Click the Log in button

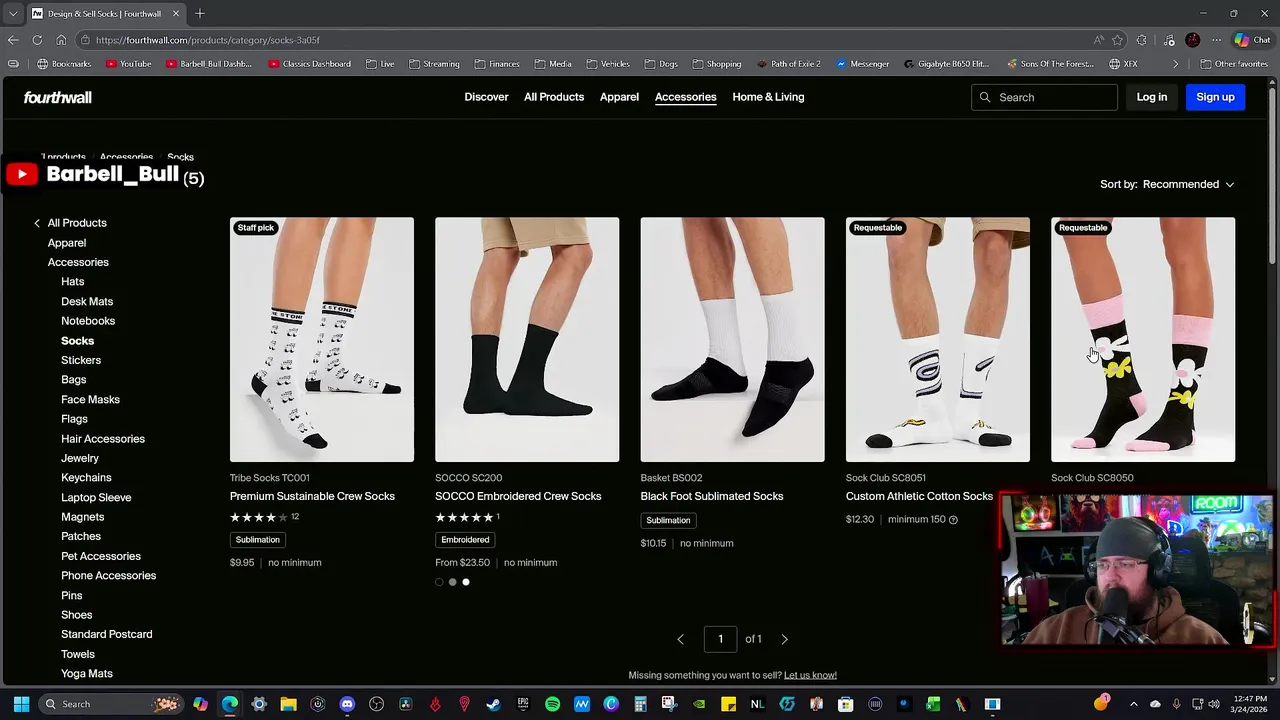(x=1152, y=97)
